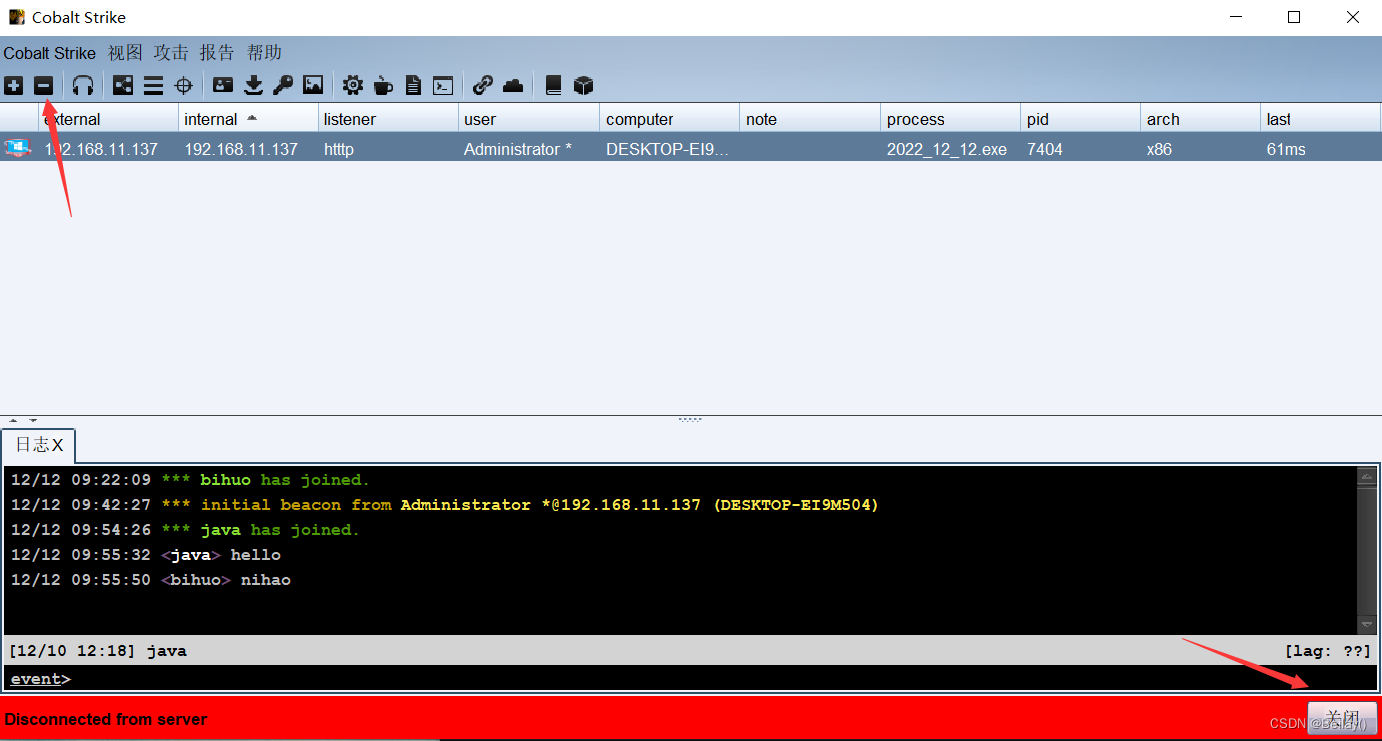Click the '[12/10 12:18] java' status text
The image size is (1382, 741).
(98, 651)
